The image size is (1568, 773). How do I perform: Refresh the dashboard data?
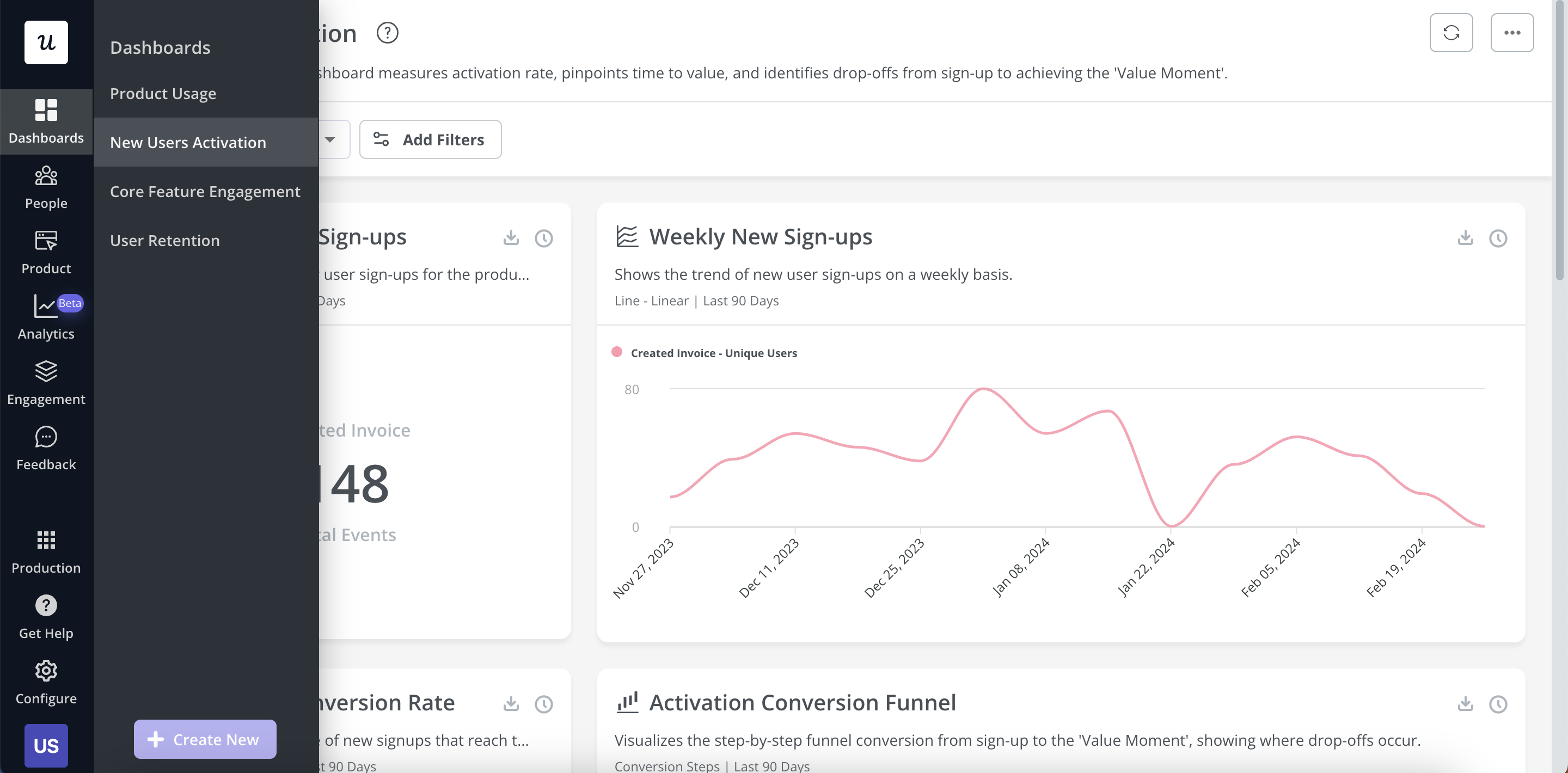click(1451, 32)
